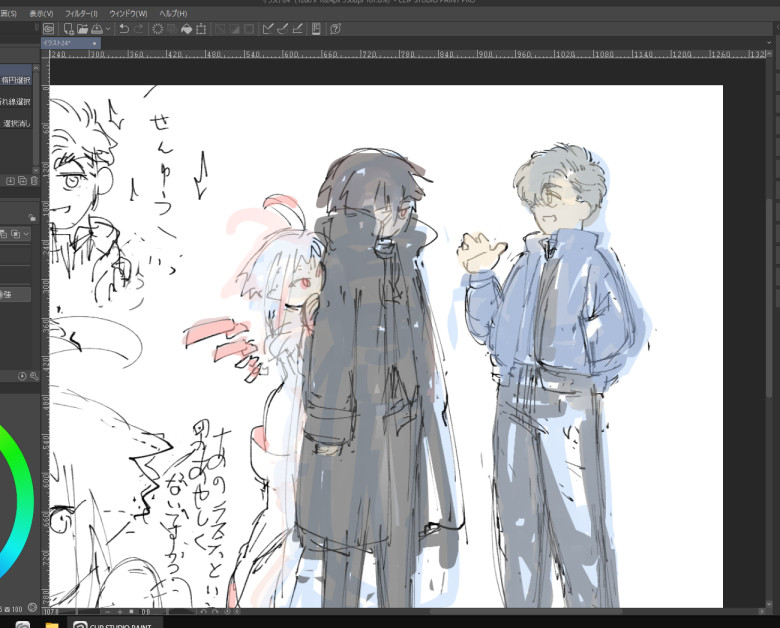This screenshot has height=628, width=780.
Task: Open the フィルター(I) Filter menu
Action: point(81,13)
